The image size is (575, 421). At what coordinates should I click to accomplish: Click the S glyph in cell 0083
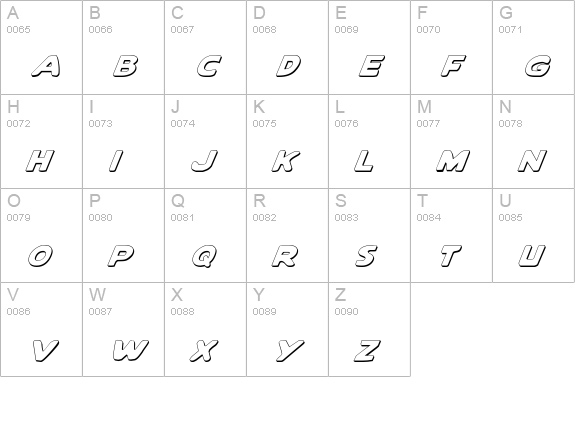tap(366, 255)
